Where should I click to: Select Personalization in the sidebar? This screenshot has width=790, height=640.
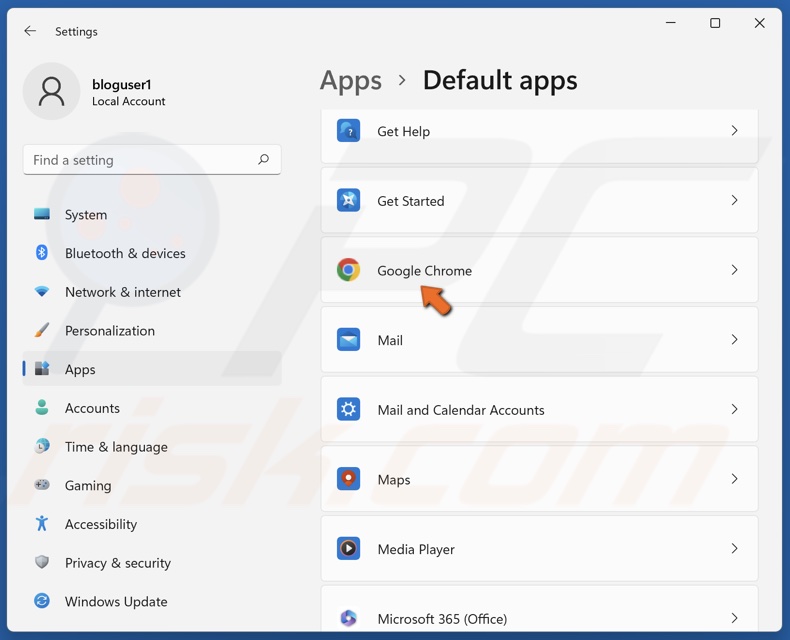point(152,331)
